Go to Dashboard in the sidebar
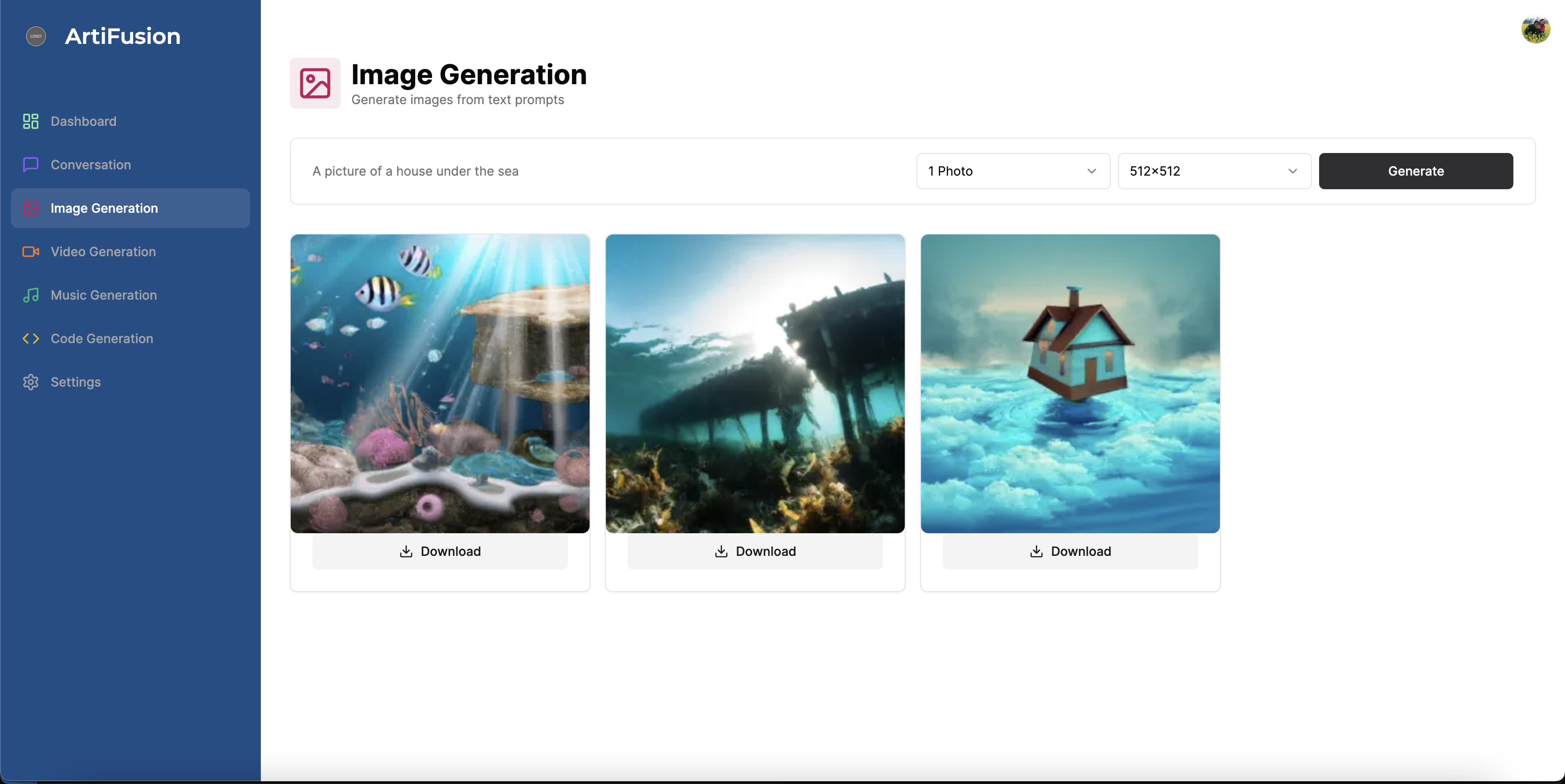 pos(83,121)
